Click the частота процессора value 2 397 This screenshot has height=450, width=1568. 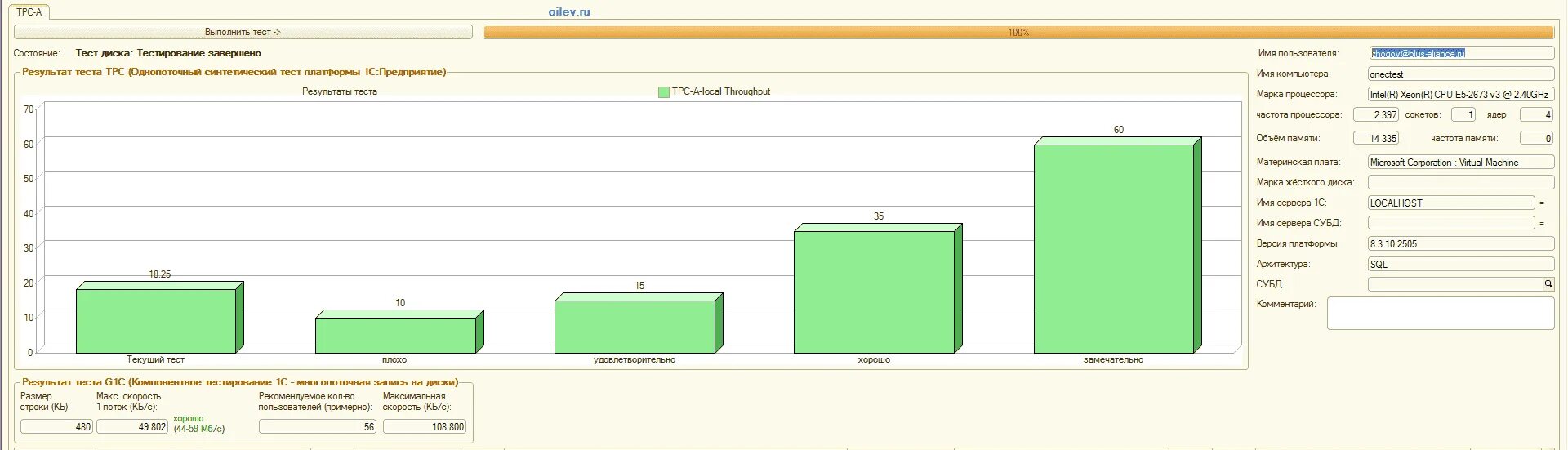(x=1376, y=115)
